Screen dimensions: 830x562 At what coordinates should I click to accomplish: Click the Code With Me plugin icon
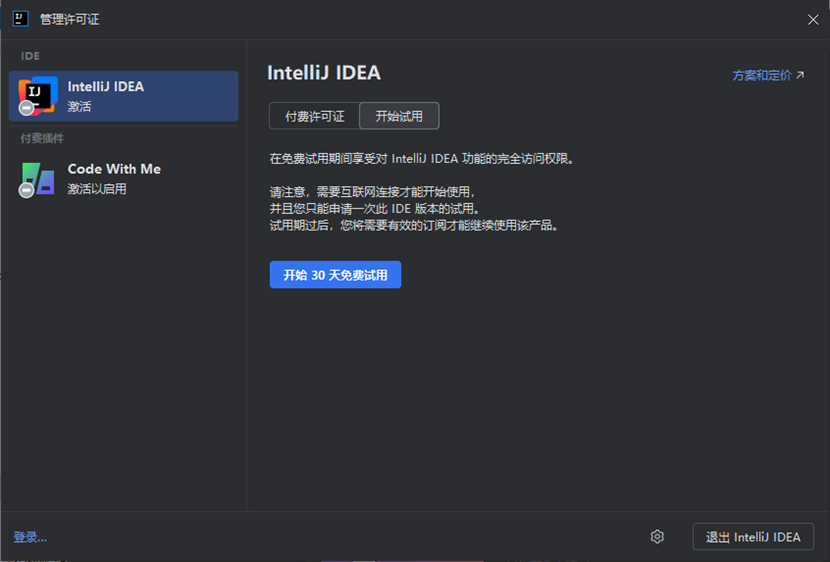[x=37, y=180]
